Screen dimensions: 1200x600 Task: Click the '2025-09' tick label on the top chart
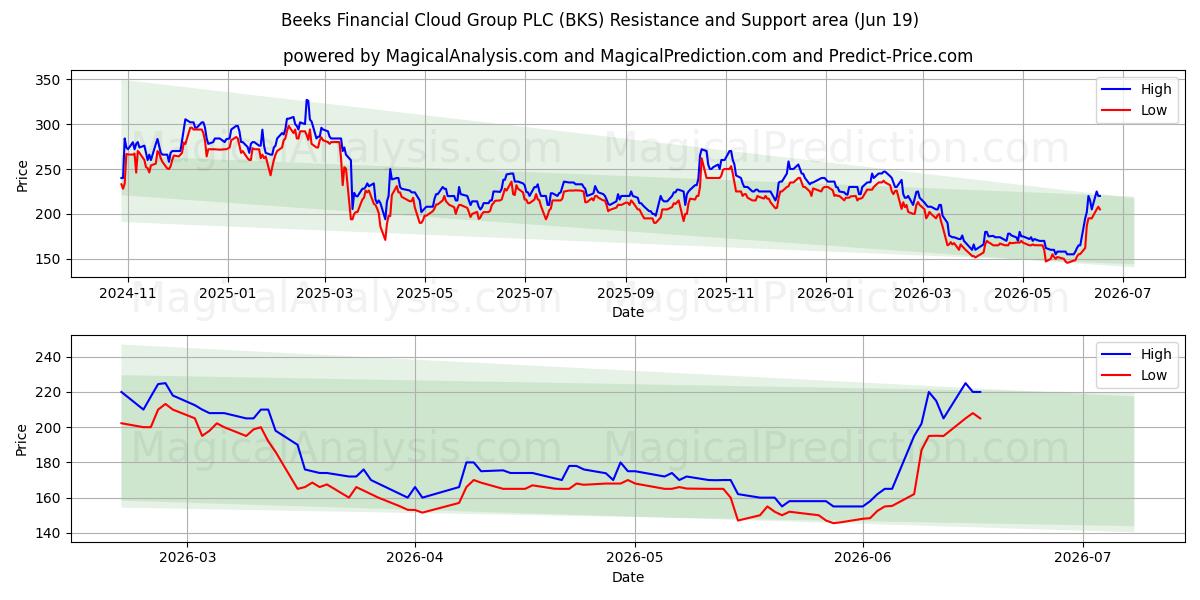click(x=627, y=295)
